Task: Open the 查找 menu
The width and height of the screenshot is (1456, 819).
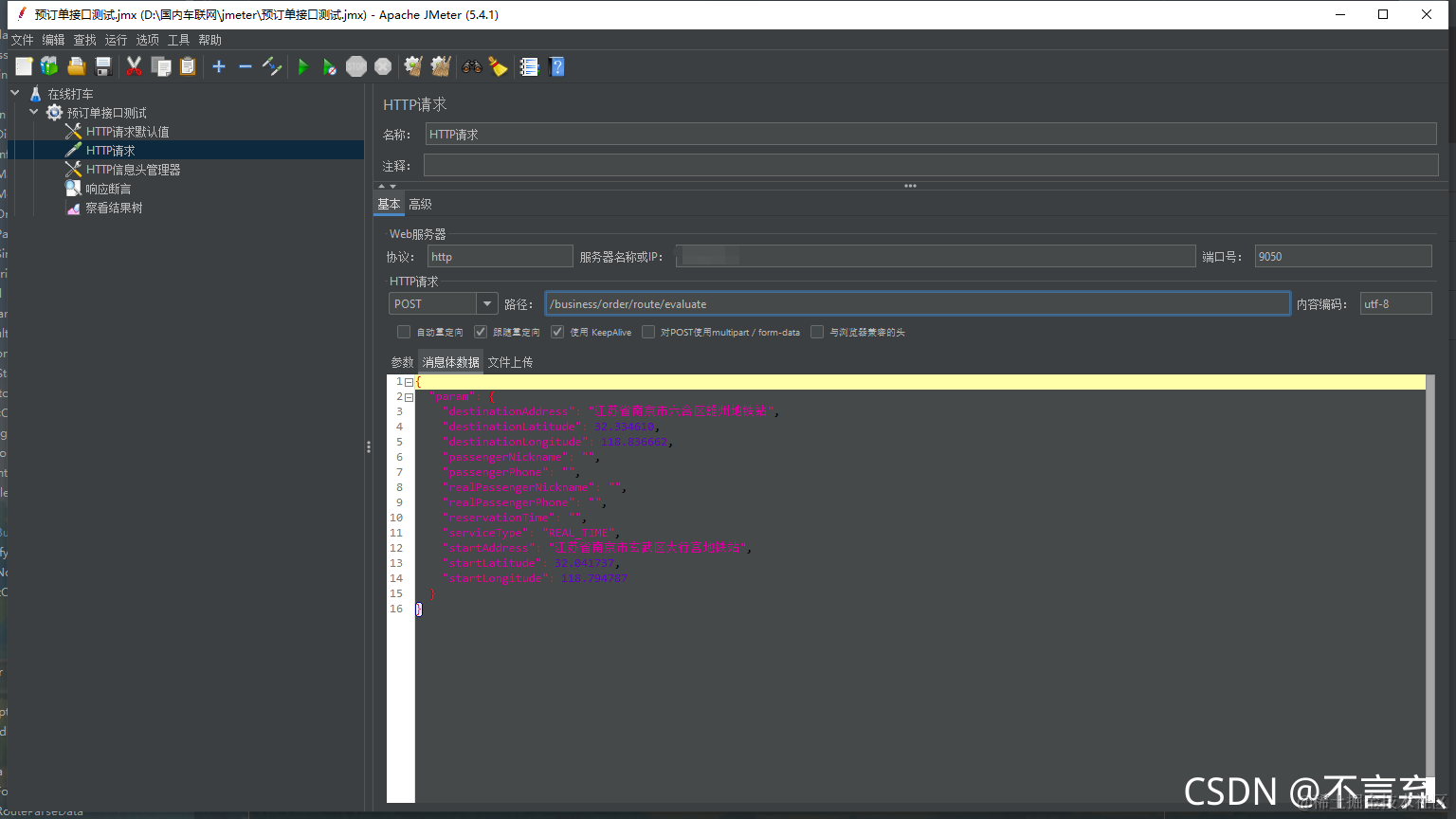Action: (x=84, y=40)
